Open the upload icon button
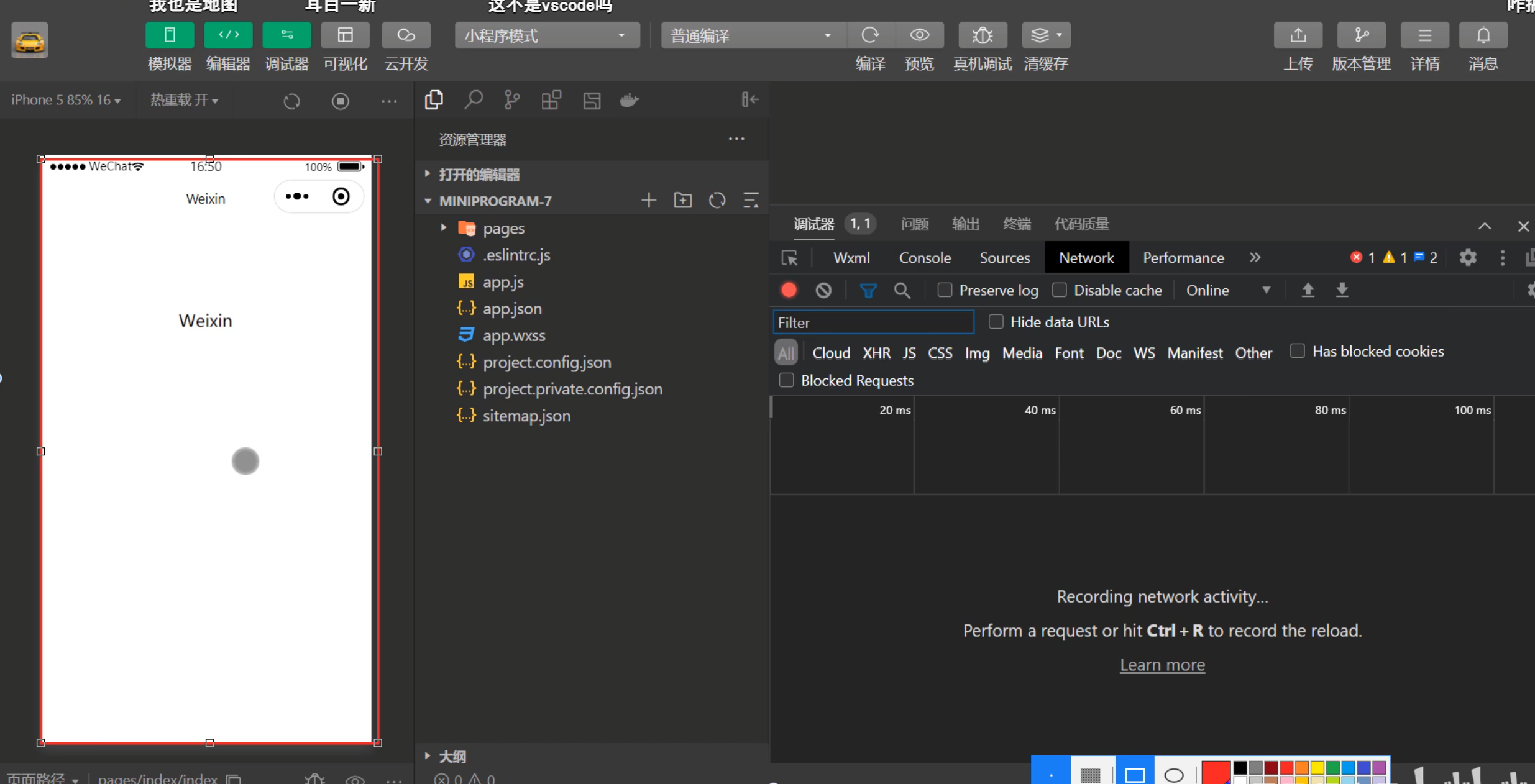 (x=1298, y=35)
